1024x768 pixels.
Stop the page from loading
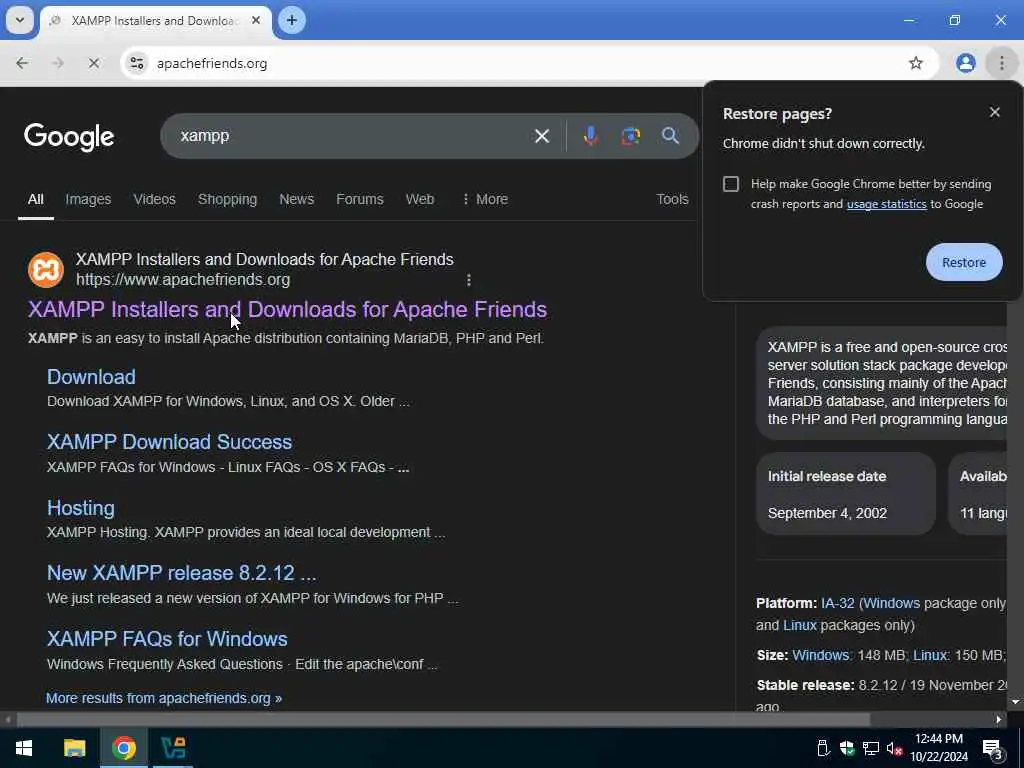point(93,63)
